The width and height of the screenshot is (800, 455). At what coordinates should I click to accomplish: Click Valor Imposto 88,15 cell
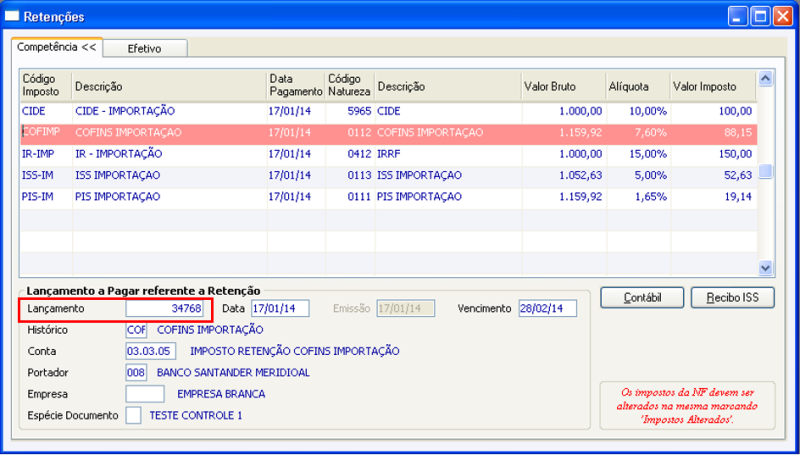coord(713,133)
